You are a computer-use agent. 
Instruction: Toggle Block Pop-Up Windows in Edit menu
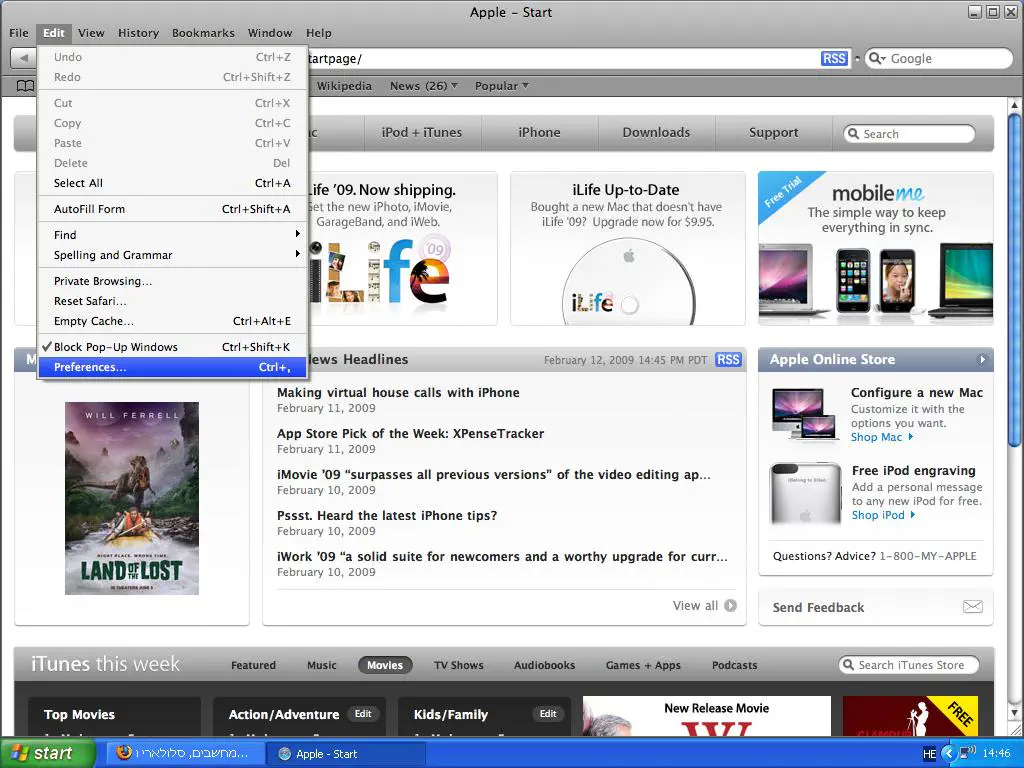[115, 347]
